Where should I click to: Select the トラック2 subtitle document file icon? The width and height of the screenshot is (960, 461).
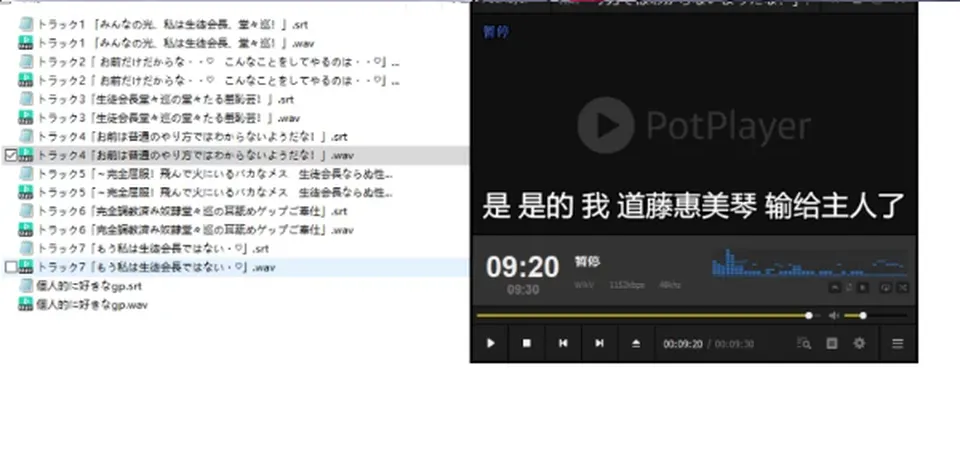pyautogui.click(x=26, y=62)
